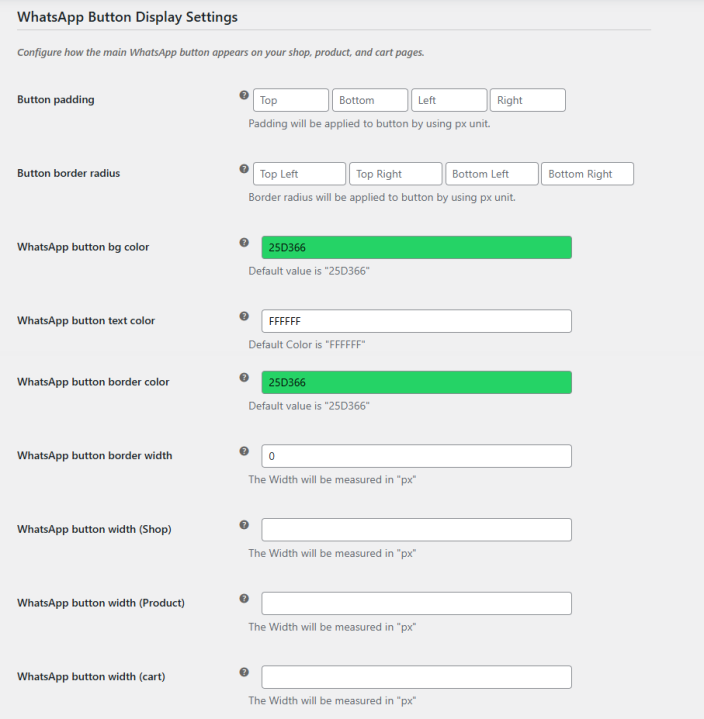Open the WhatsApp button bg color picker

[416, 248]
